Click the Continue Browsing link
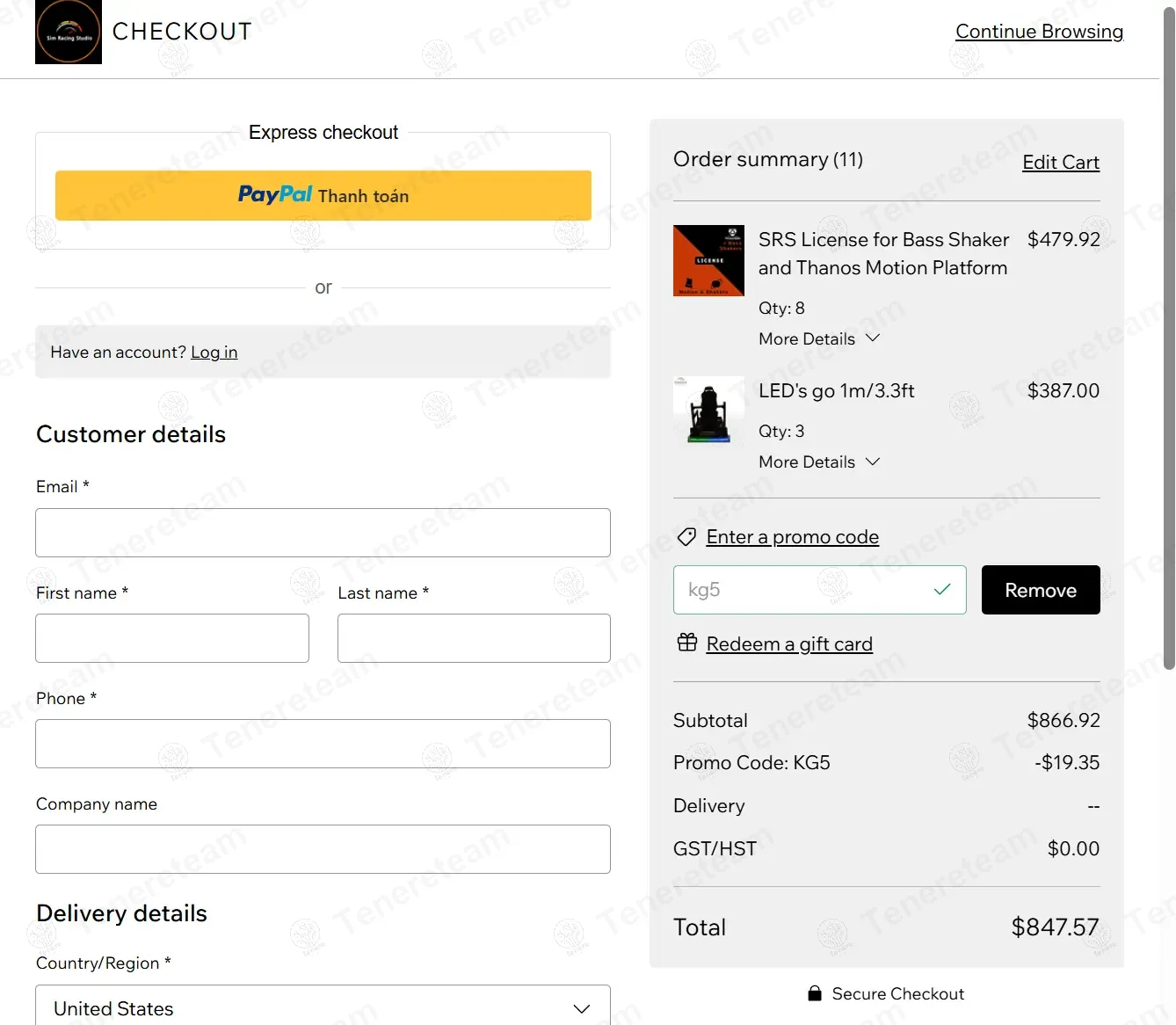The image size is (1176, 1025). [1039, 32]
